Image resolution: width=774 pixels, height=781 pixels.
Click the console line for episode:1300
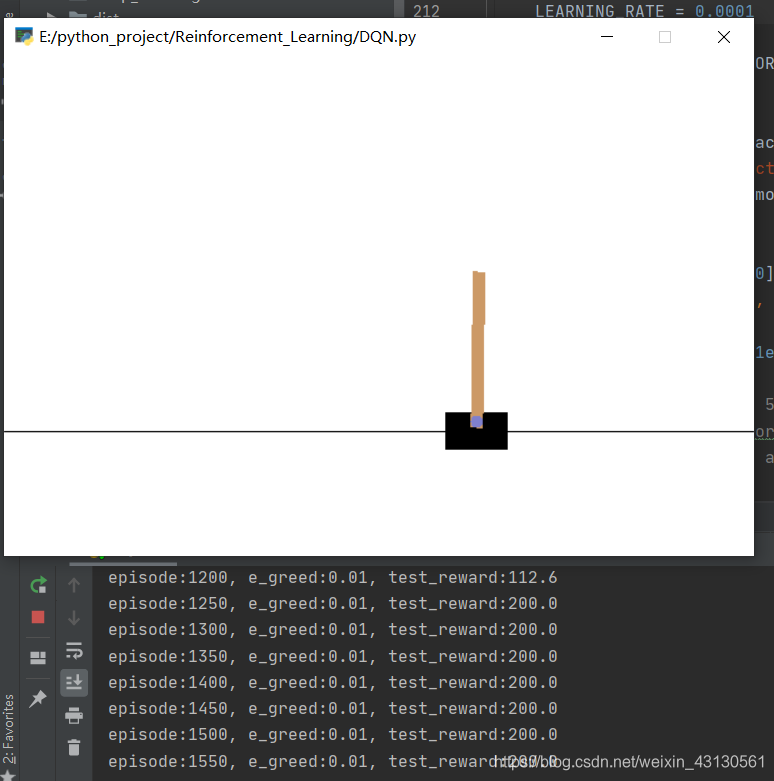click(x=333, y=630)
